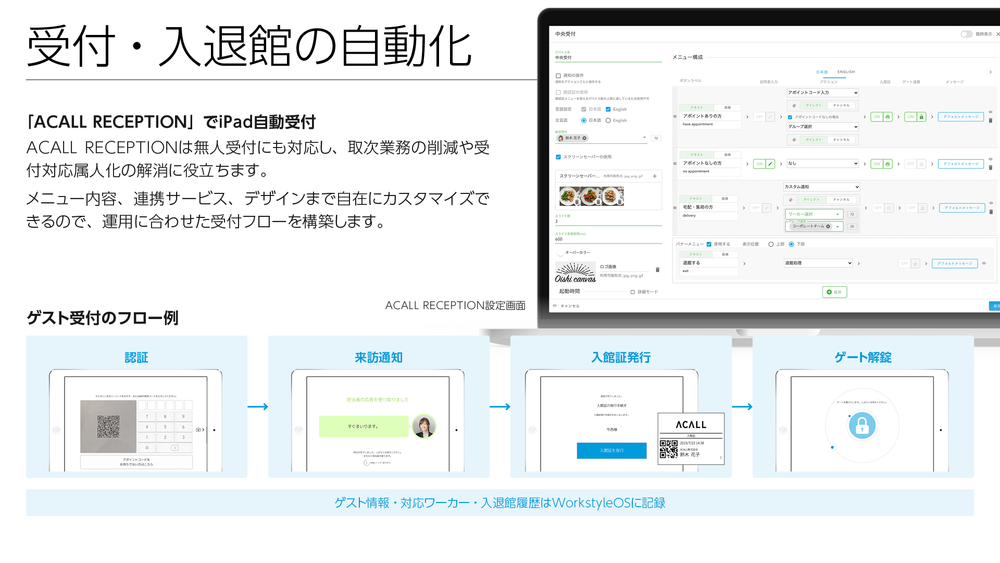
Task: Open the カスタム通知 action dropdown
Action: pyautogui.click(x=823, y=187)
